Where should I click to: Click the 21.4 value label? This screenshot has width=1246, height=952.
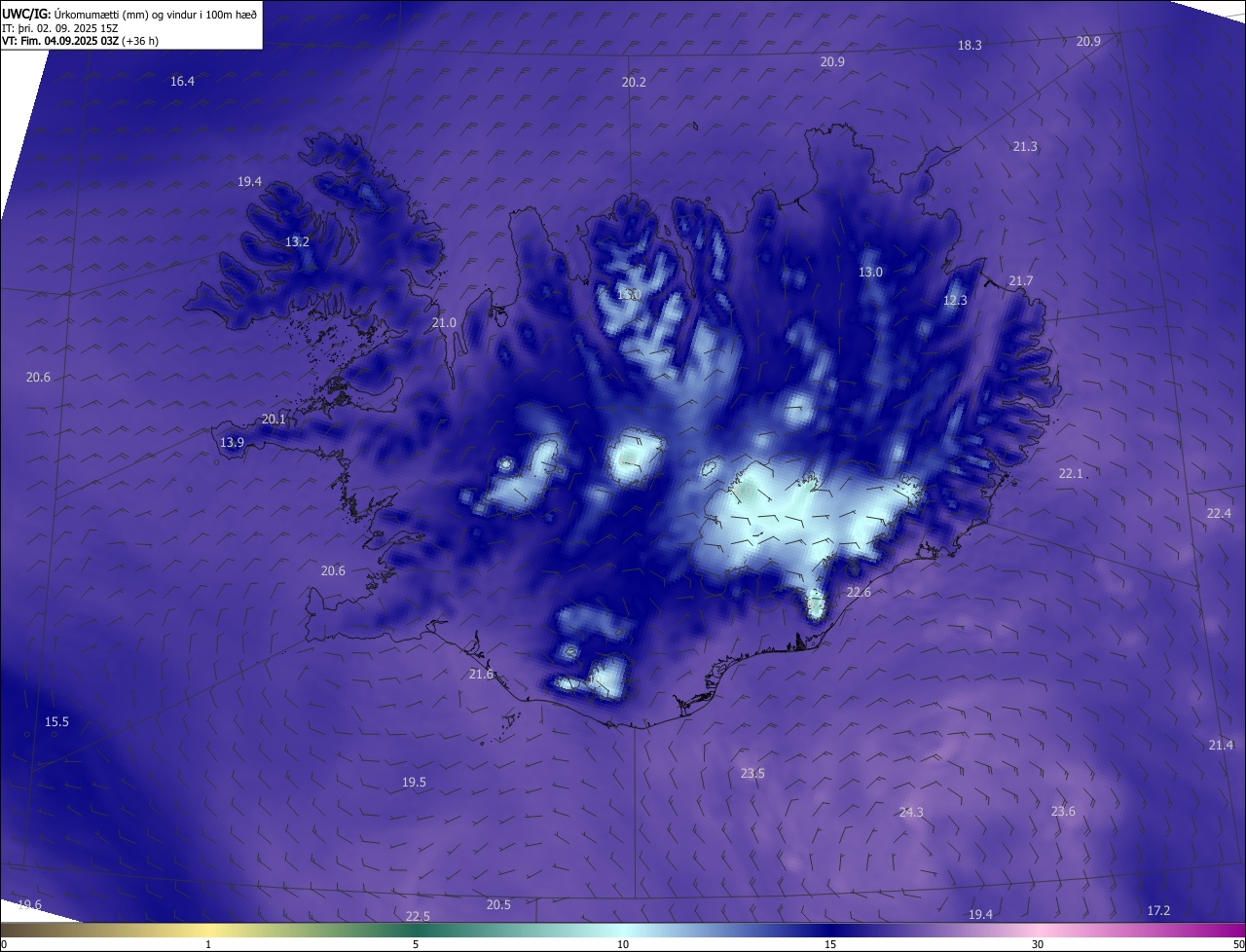coord(1221,746)
